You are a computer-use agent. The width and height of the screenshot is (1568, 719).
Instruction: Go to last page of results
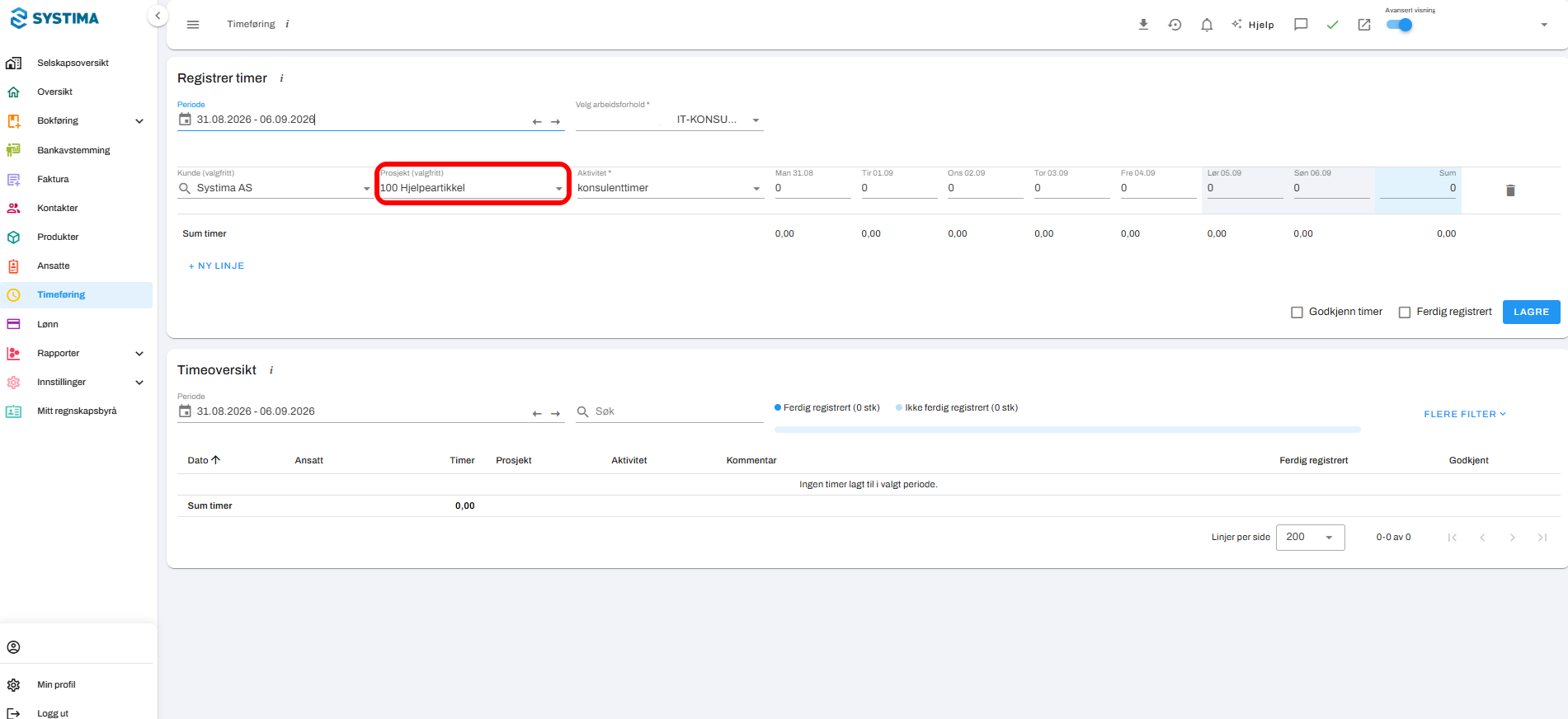(1542, 538)
